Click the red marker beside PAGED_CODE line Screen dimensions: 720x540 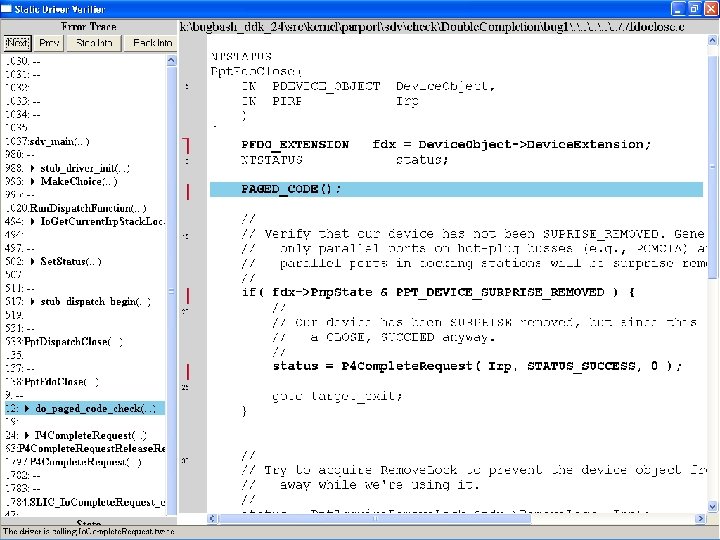pyautogui.click(x=187, y=192)
